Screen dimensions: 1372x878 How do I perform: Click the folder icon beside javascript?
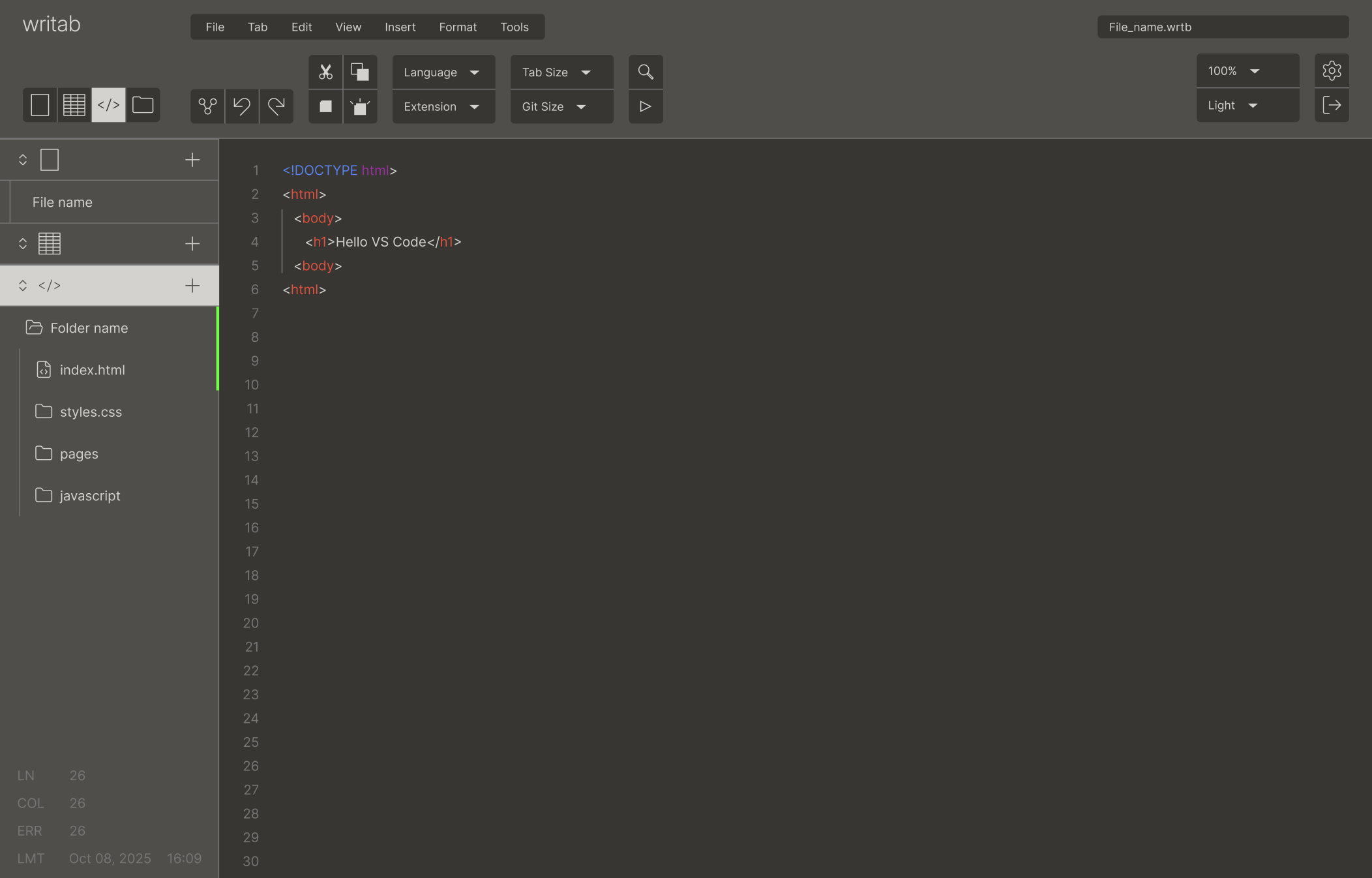[x=44, y=495]
